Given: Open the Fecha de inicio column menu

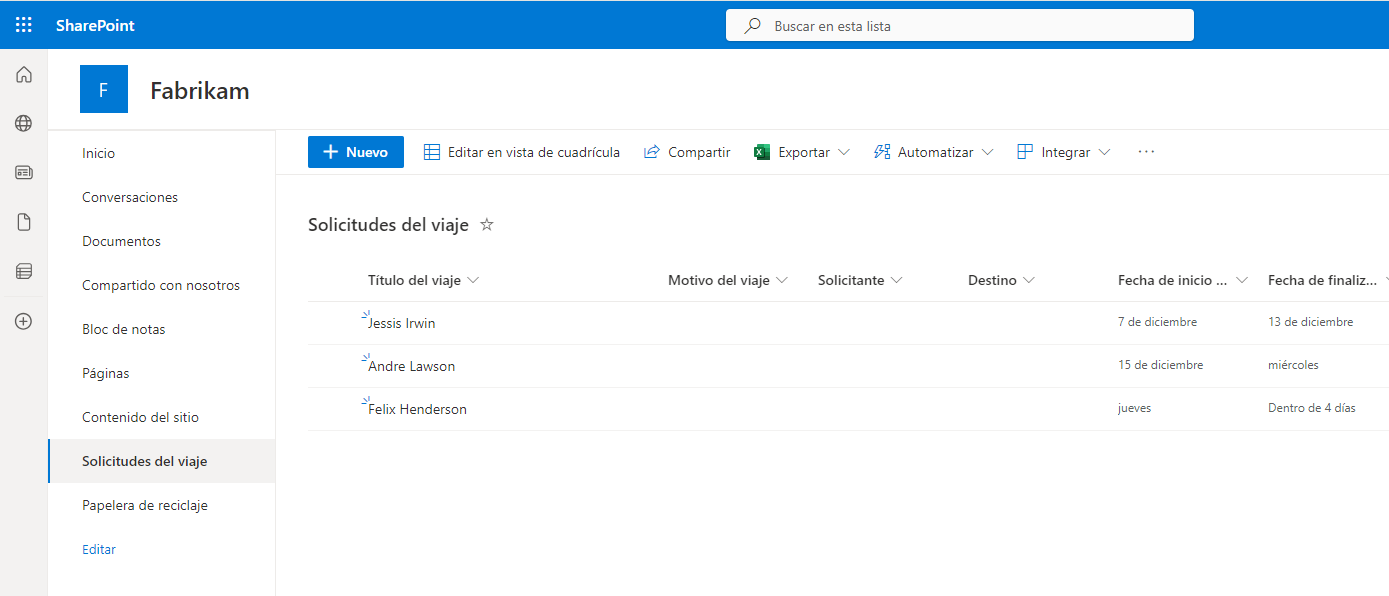Looking at the screenshot, I should [x=1241, y=280].
